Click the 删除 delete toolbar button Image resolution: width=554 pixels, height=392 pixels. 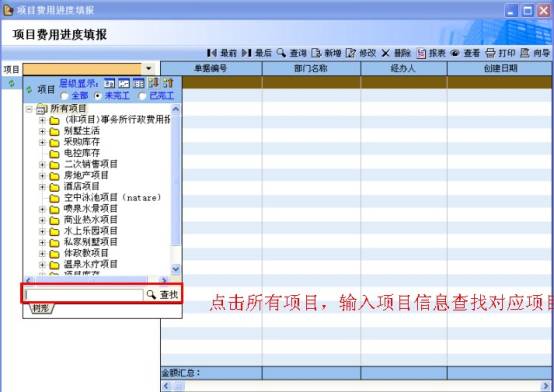pyautogui.click(x=396, y=53)
